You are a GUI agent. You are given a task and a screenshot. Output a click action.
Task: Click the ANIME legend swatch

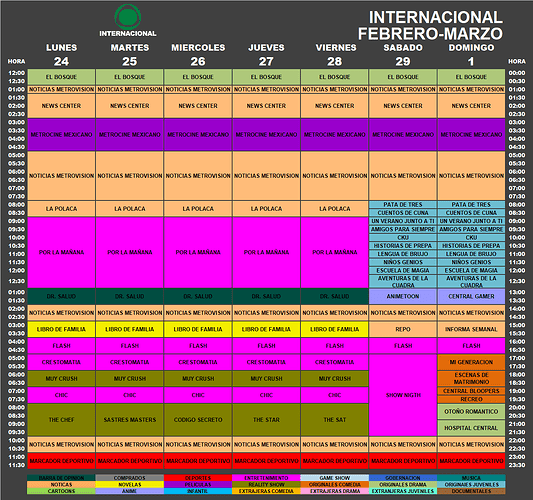click(x=130, y=491)
